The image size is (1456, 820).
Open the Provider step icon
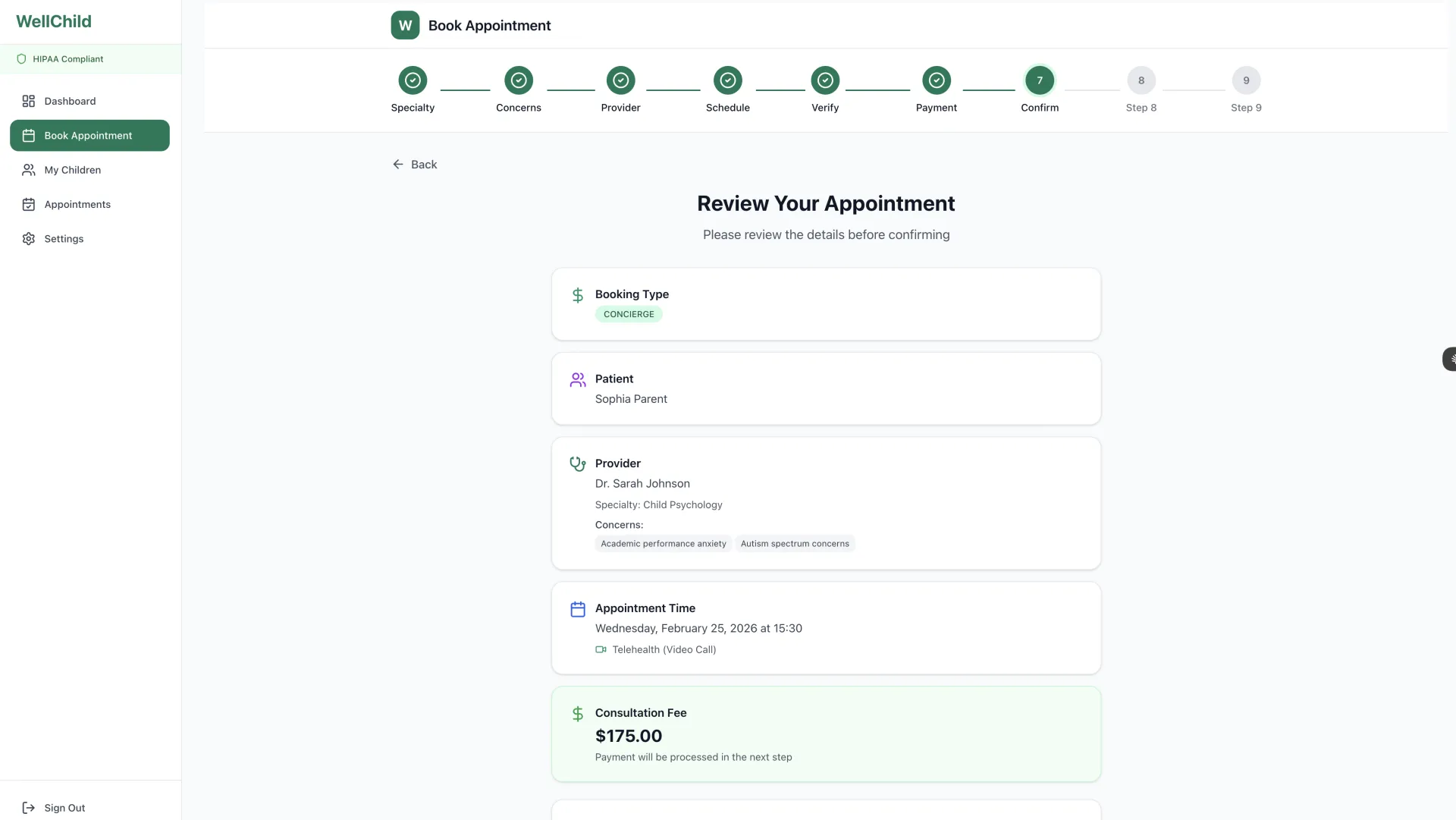point(620,80)
